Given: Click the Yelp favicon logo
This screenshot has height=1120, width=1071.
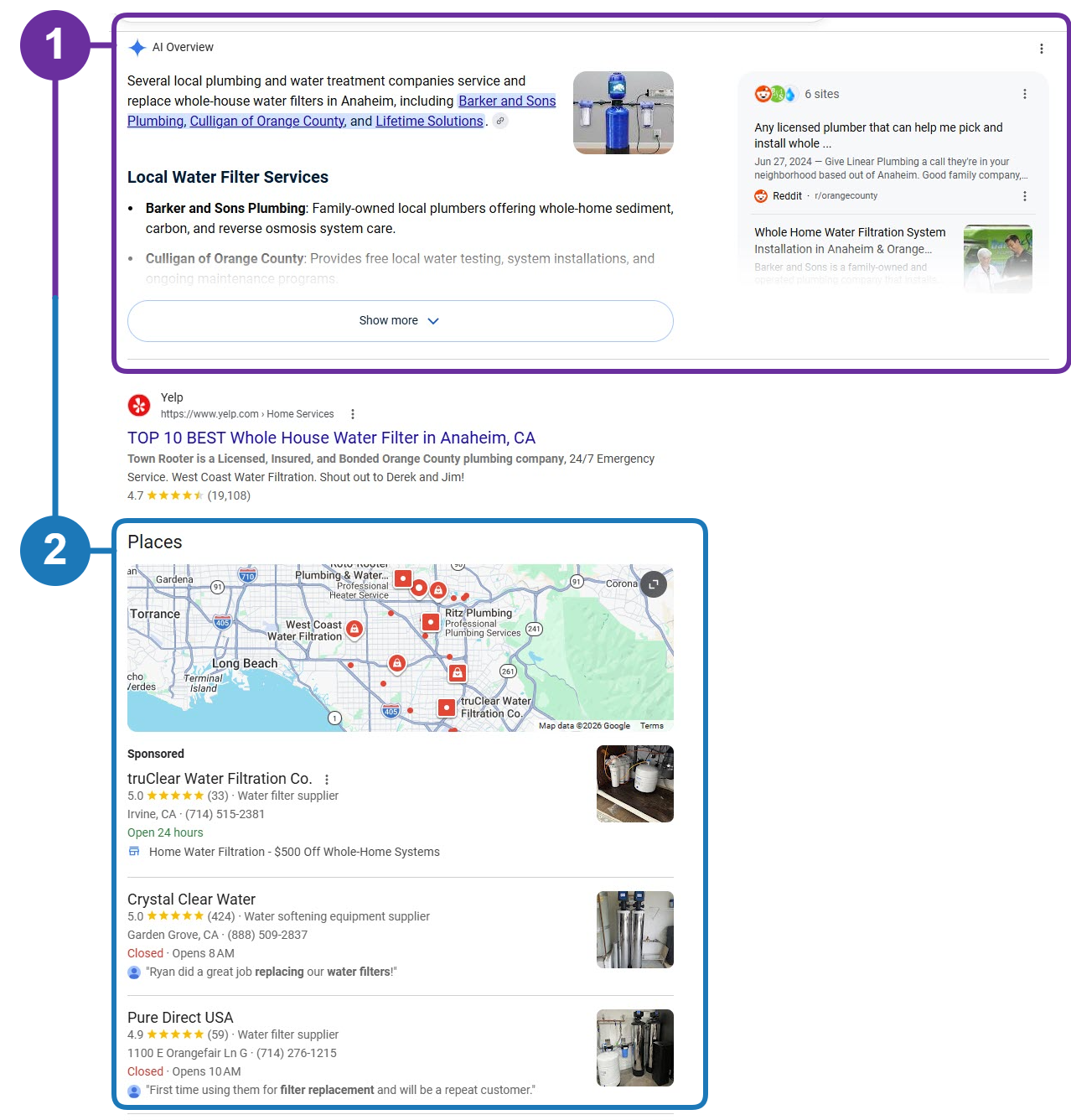Looking at the screenshot, I should tap(139, 405).
